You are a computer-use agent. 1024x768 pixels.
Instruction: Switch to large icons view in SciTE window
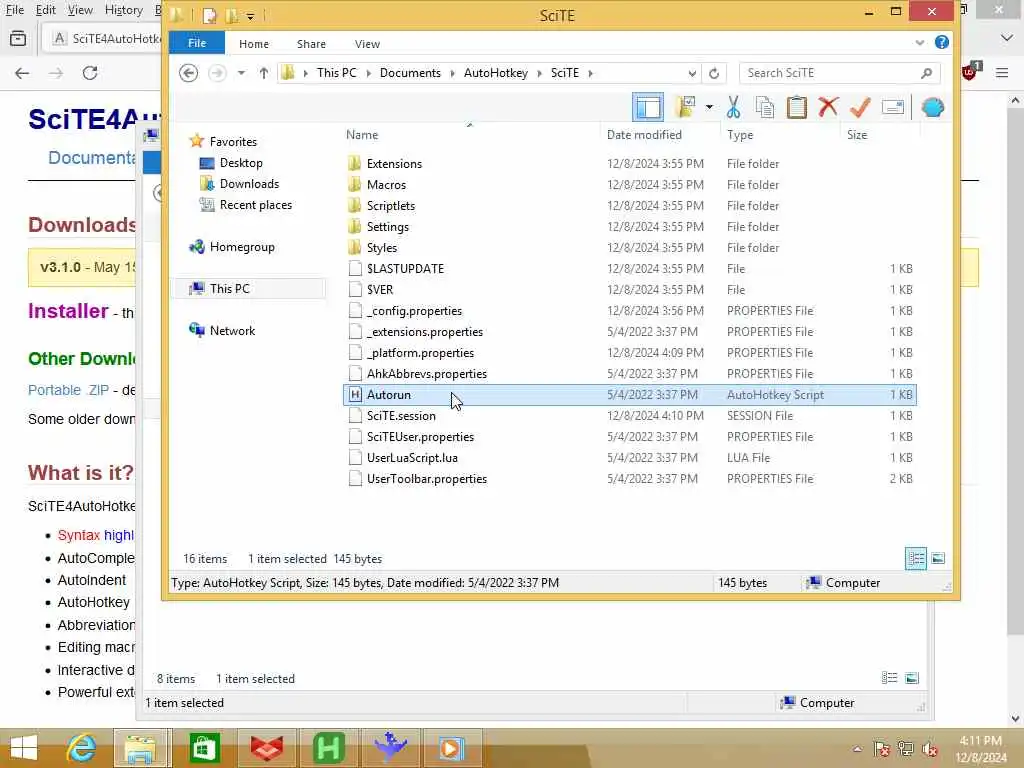coord(938,558)
